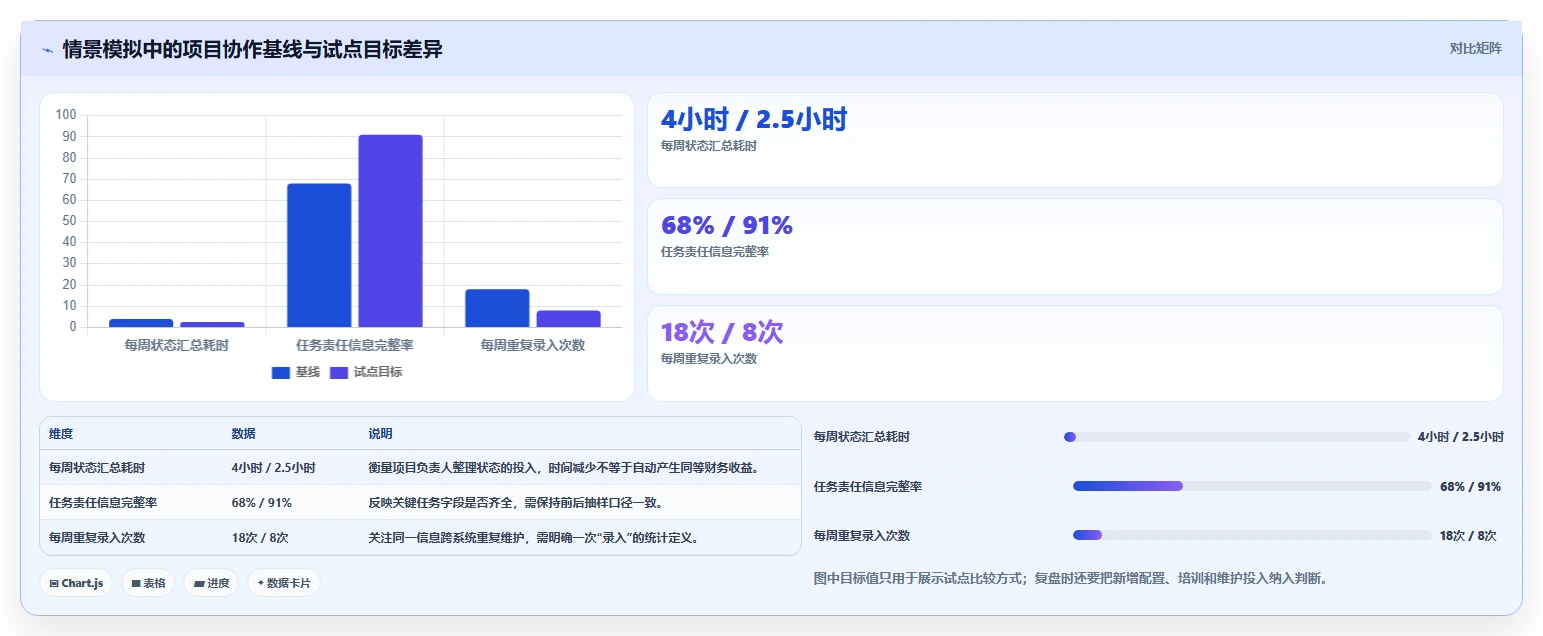Click the 每周状态汇总耗时 label in the progress list
1543x636 pixels.
(862, 437)
